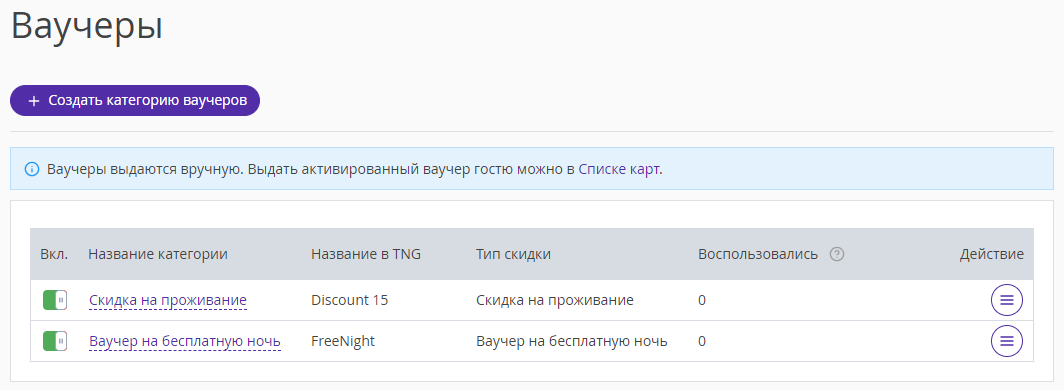The height and width of the screenshot is (390, 1064).
Task: Open the Скидка на проживание category link
Action: click(168, 300)
